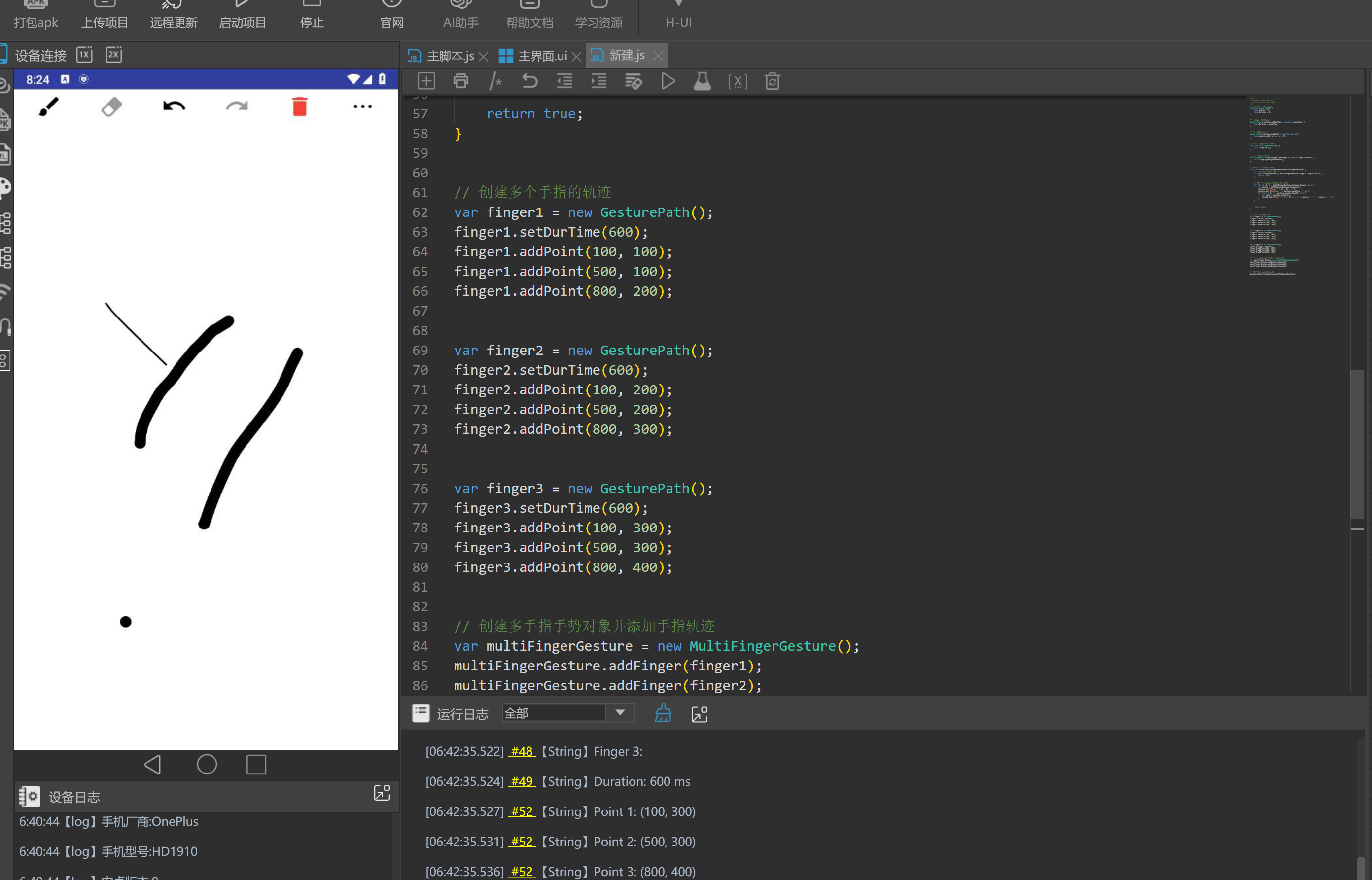Clear run log with the broom icon
Viewport: 1372px width, 880px height.
pyautogui.click(x=663, y=714)
